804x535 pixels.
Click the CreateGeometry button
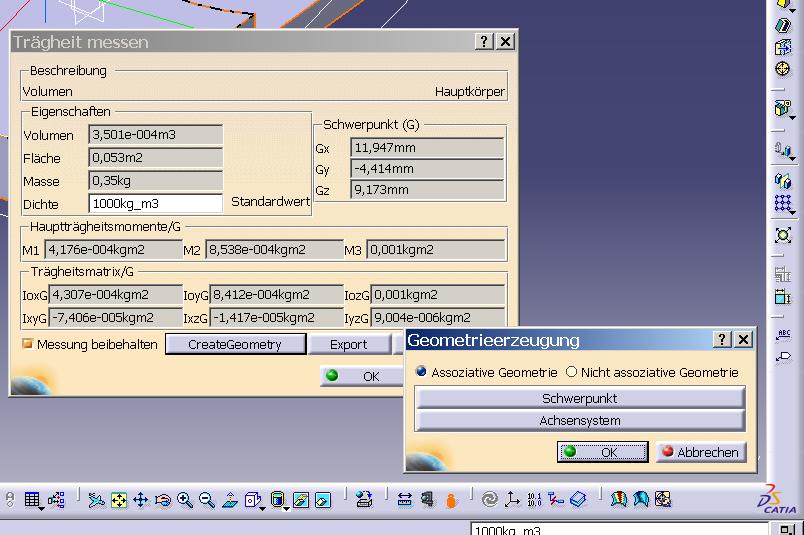click(235, 344)
